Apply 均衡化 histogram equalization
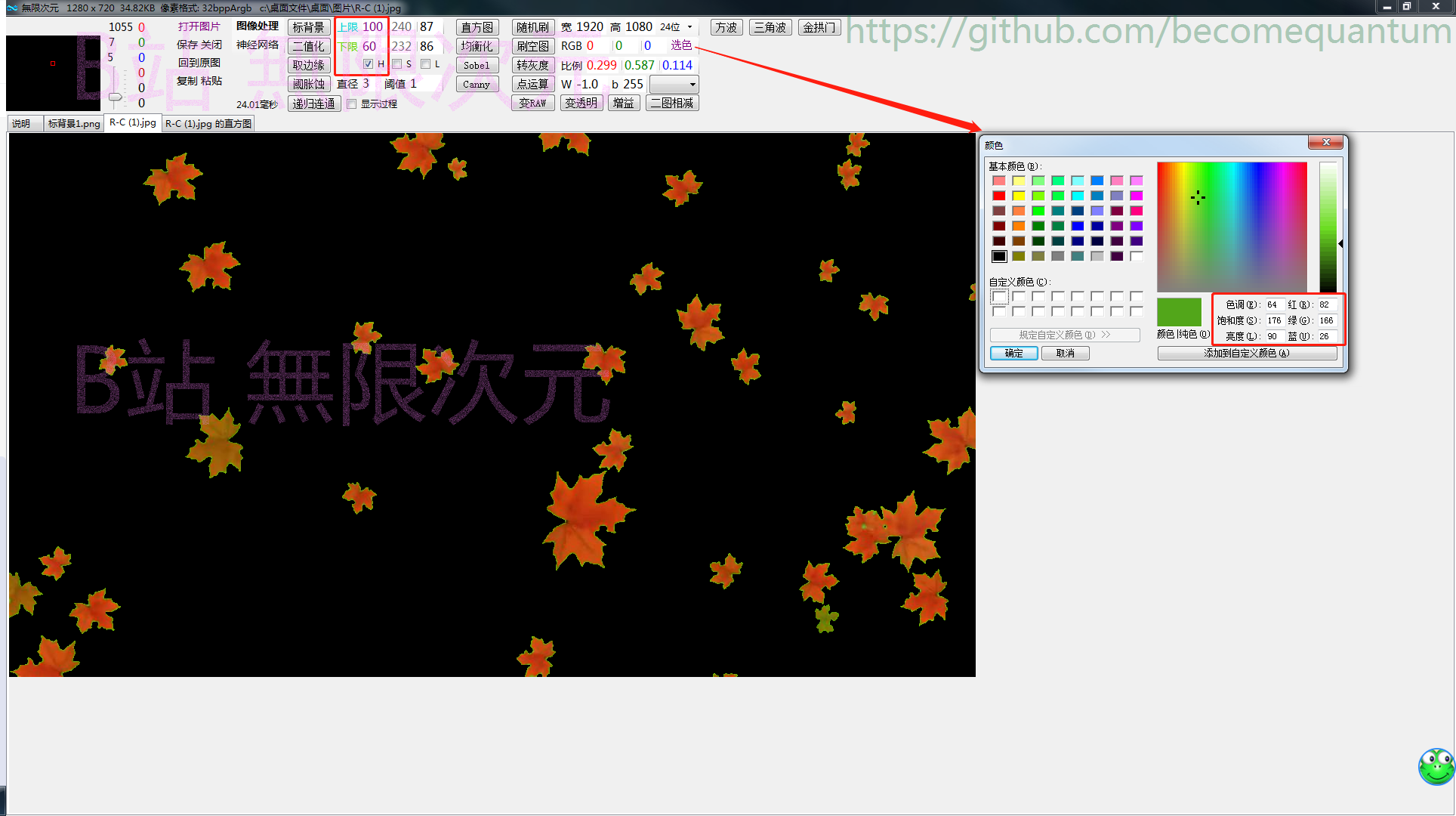1456x816 pixels. coord(477,45)
